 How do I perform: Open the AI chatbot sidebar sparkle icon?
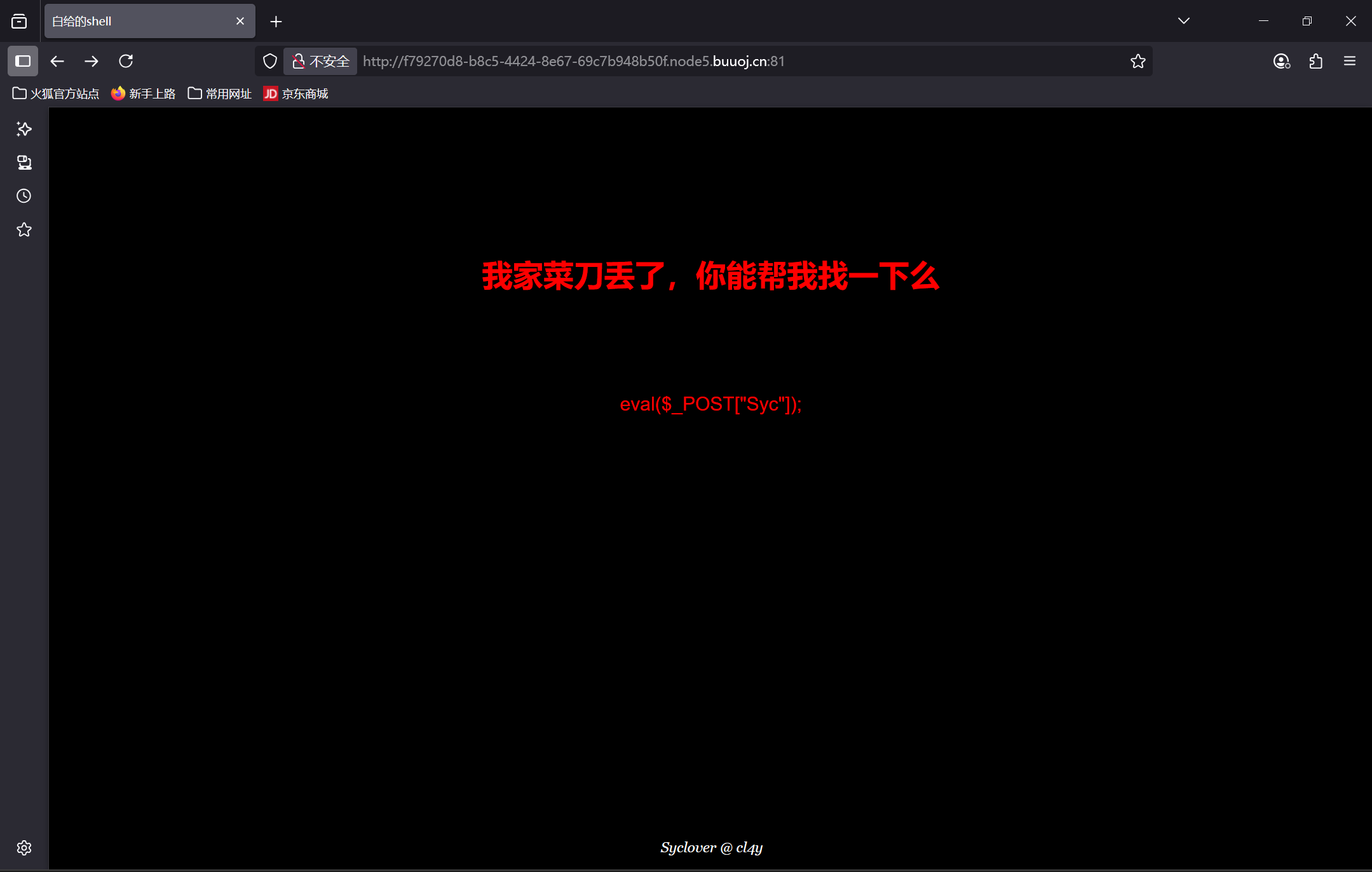coord(24,129)
